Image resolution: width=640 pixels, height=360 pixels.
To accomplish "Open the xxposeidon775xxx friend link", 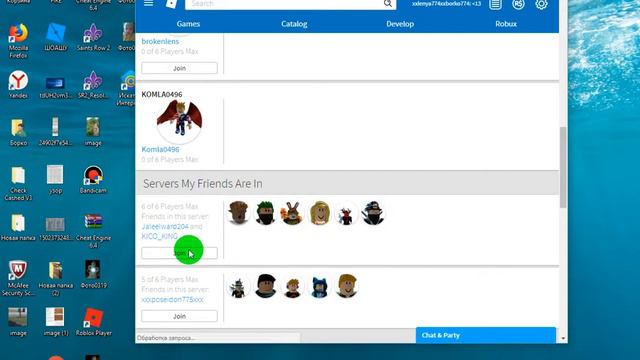I will pos(172,300).
